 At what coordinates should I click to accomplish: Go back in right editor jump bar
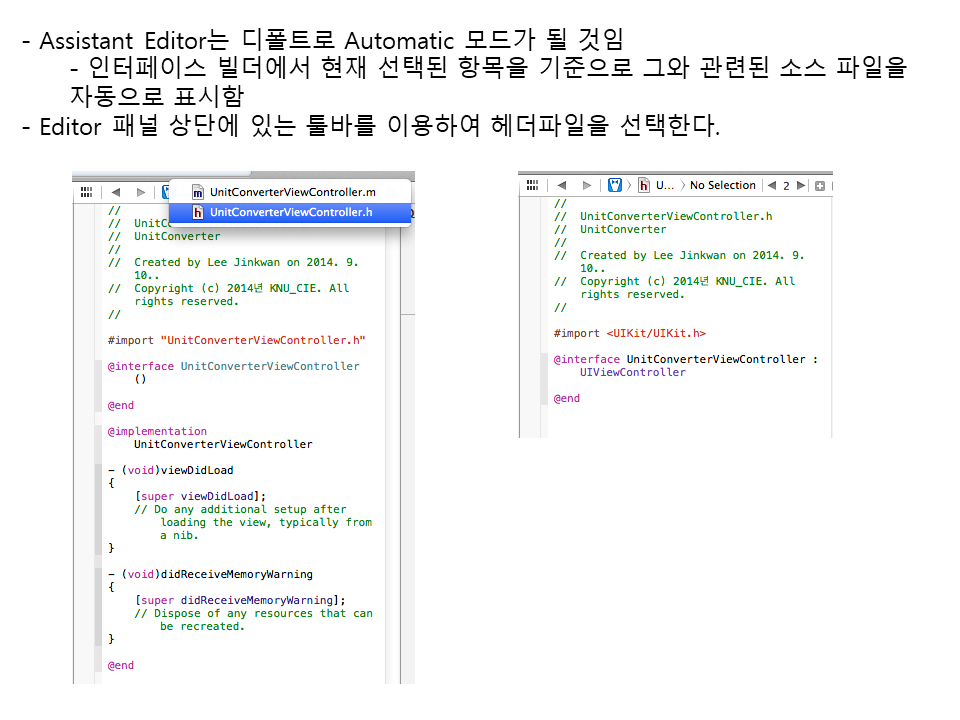tap(562, 186)
